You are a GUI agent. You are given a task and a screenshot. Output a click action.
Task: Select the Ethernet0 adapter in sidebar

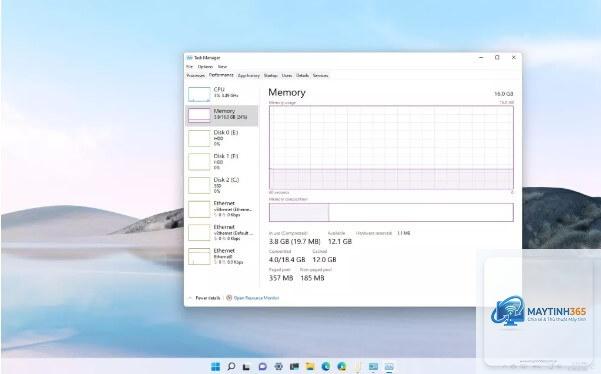coord(222,256)
